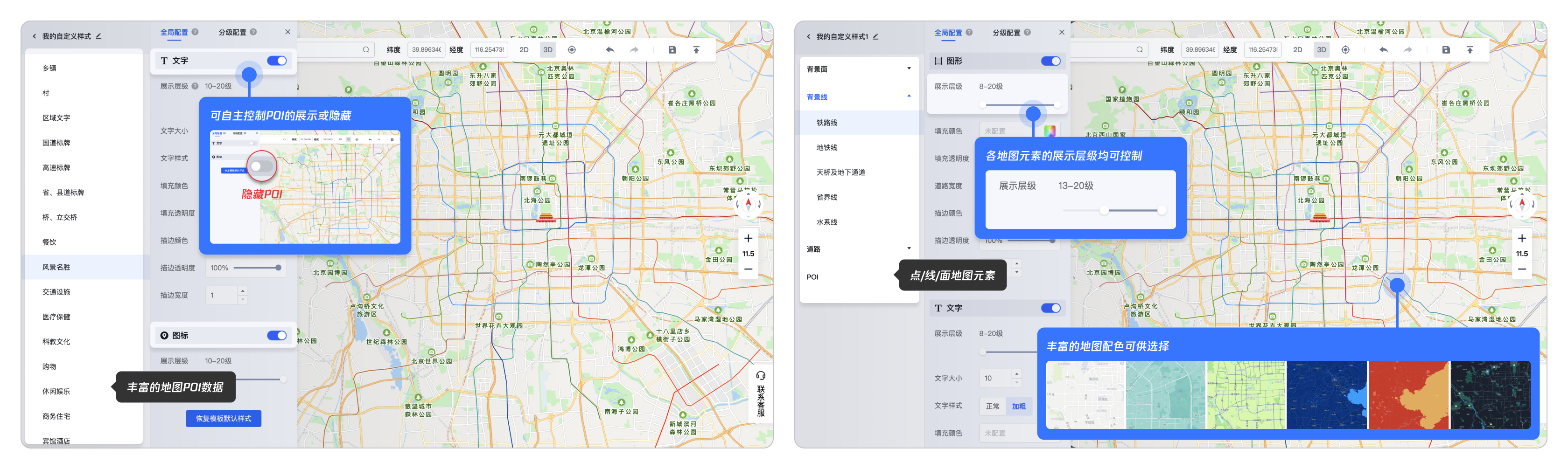Save the custom style with the save icon
Image resolution: width=1568 pixels, height=469 pixels.
point(672,49)
